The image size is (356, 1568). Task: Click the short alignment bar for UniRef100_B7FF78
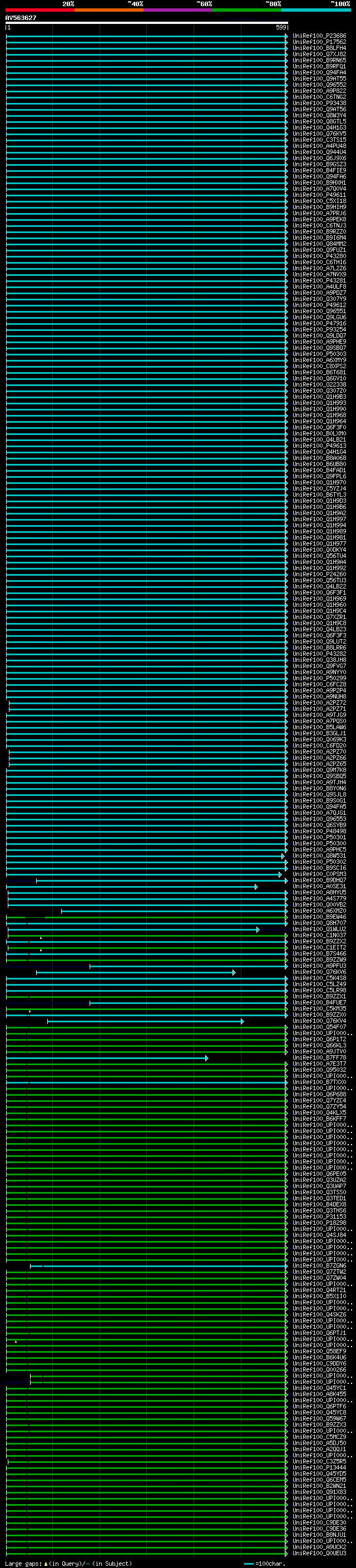pos(107,1058)
